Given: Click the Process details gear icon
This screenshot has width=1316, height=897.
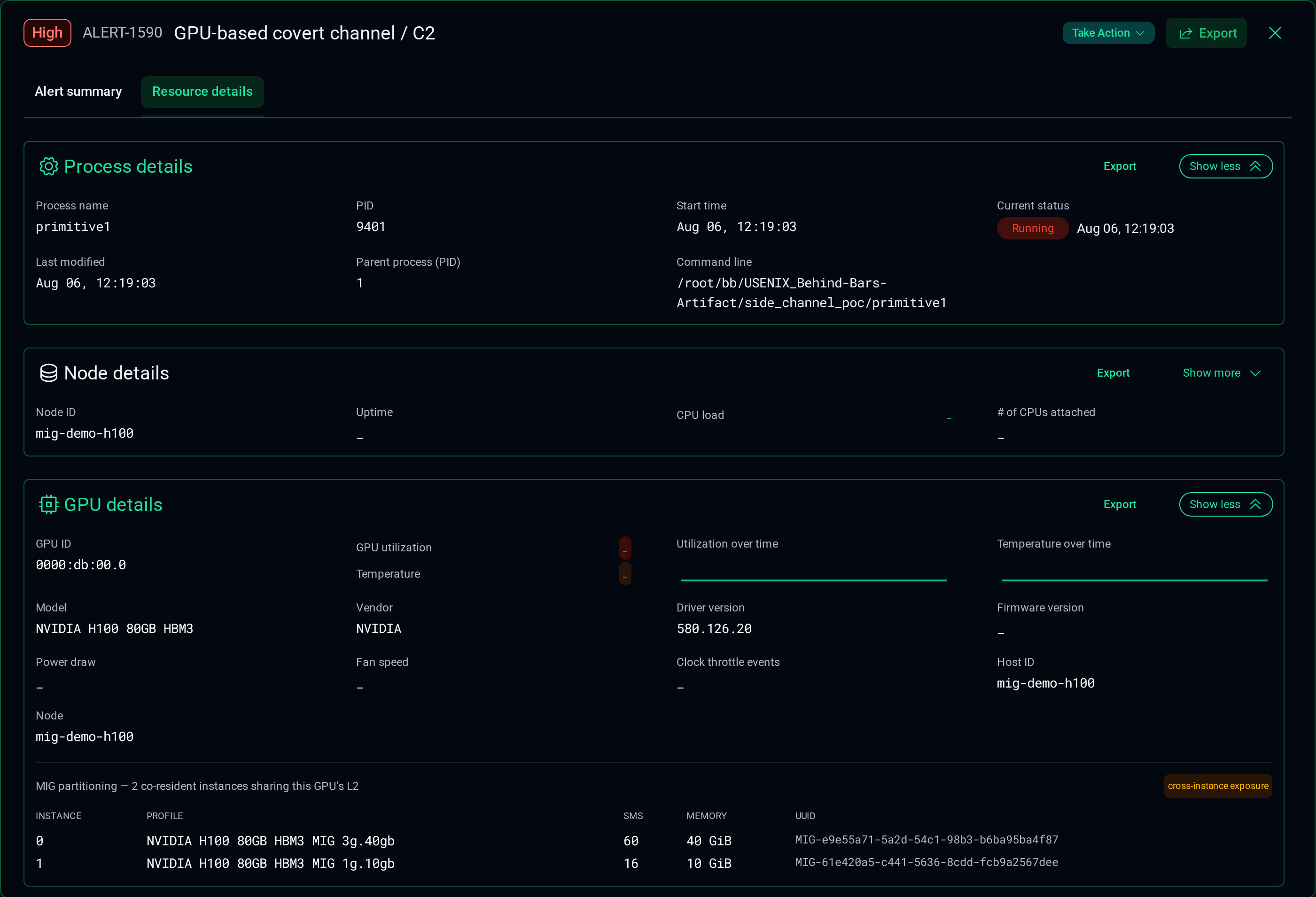Looking at the screenshot, I should coord(49,166).
